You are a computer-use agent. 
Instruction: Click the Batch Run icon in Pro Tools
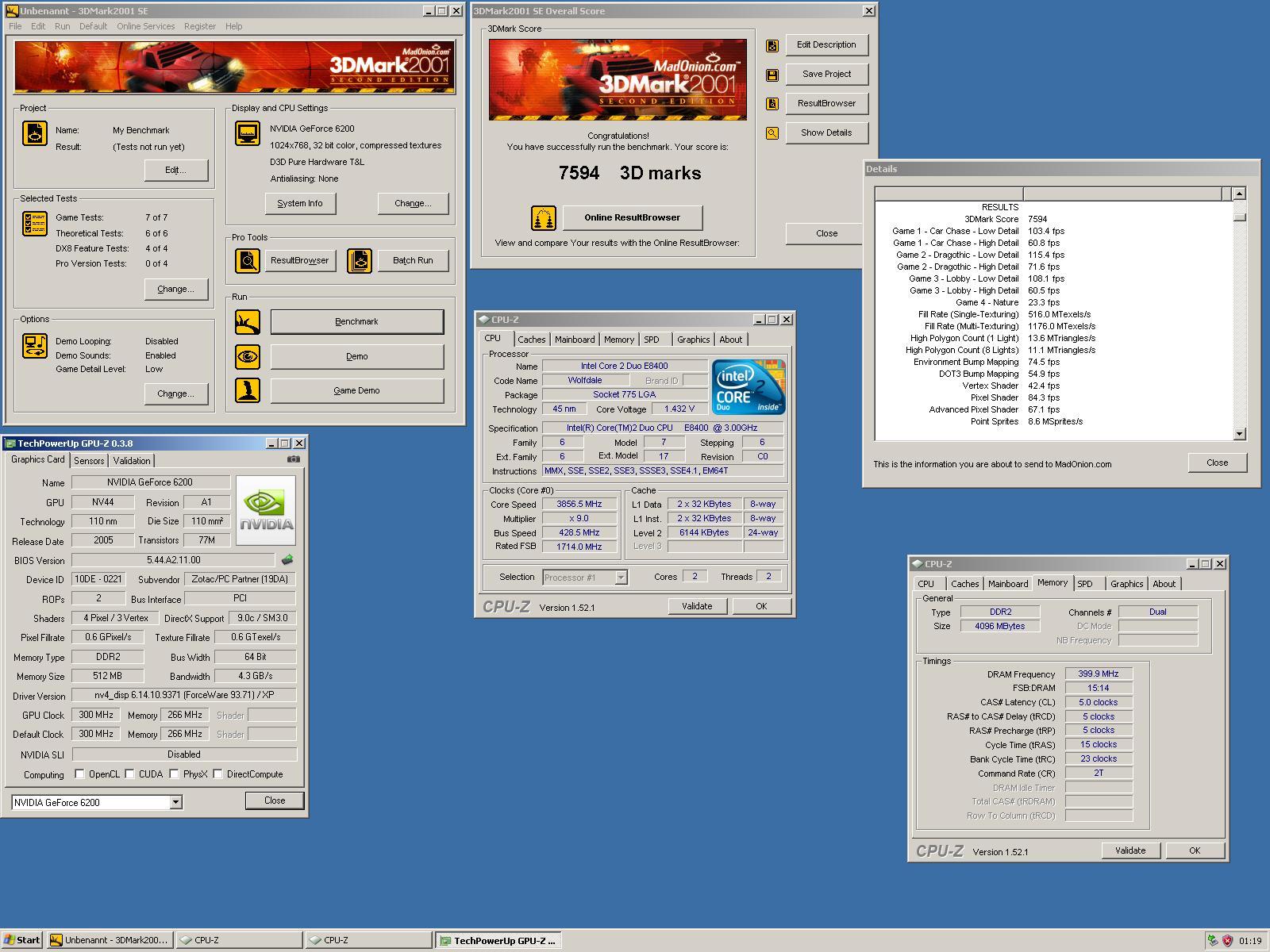coord(360,260)
